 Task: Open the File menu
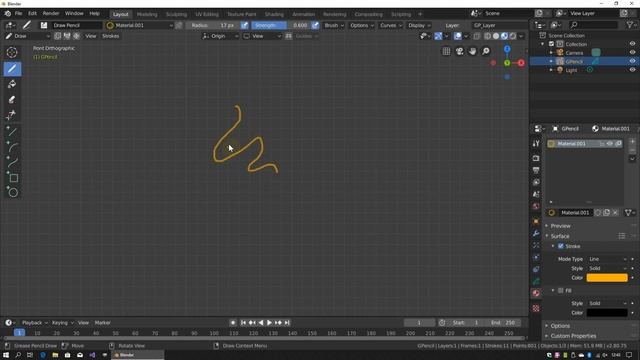[18, 13]
